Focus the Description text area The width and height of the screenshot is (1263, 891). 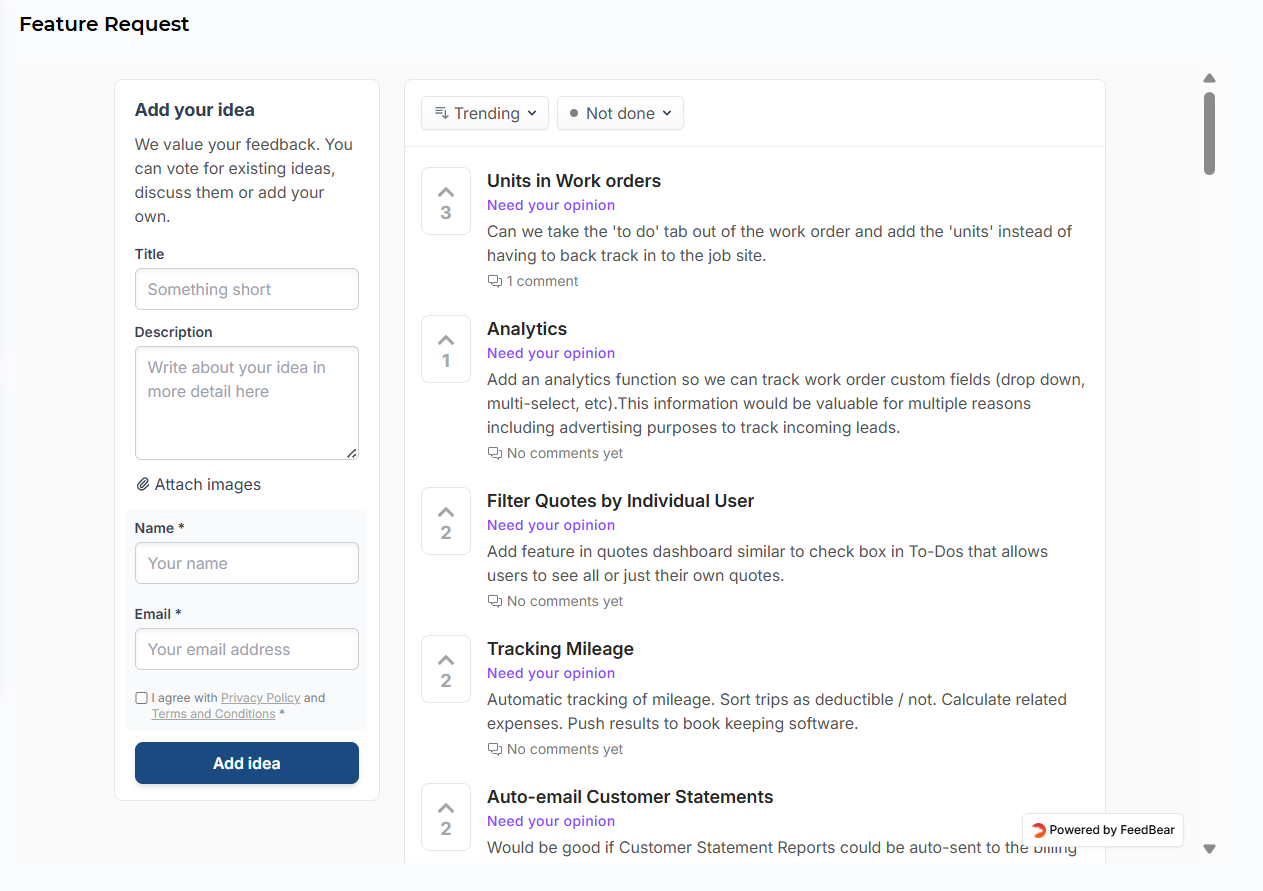(247, 403)
